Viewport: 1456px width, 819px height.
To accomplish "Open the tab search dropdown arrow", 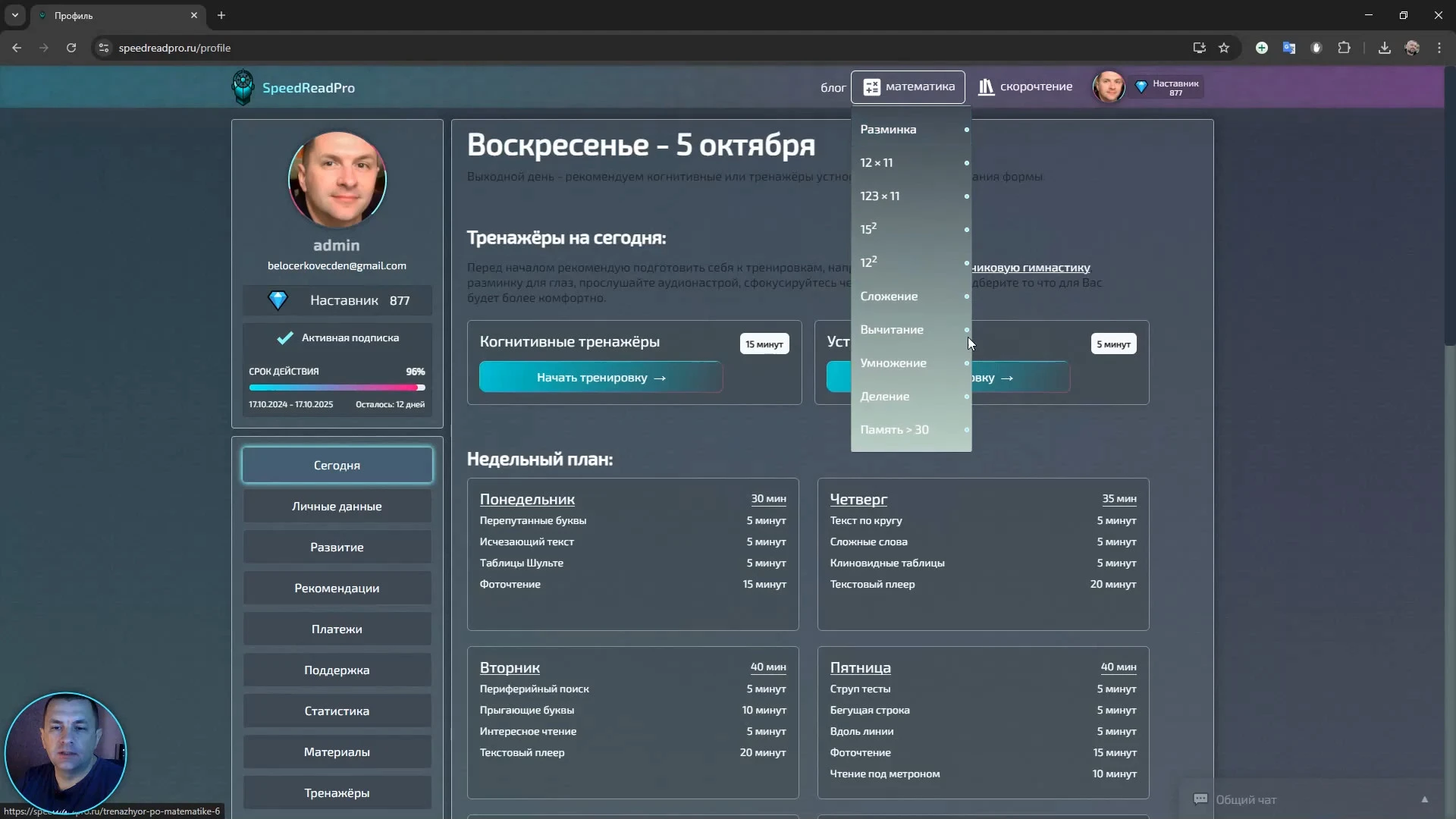I will (14, 15).
